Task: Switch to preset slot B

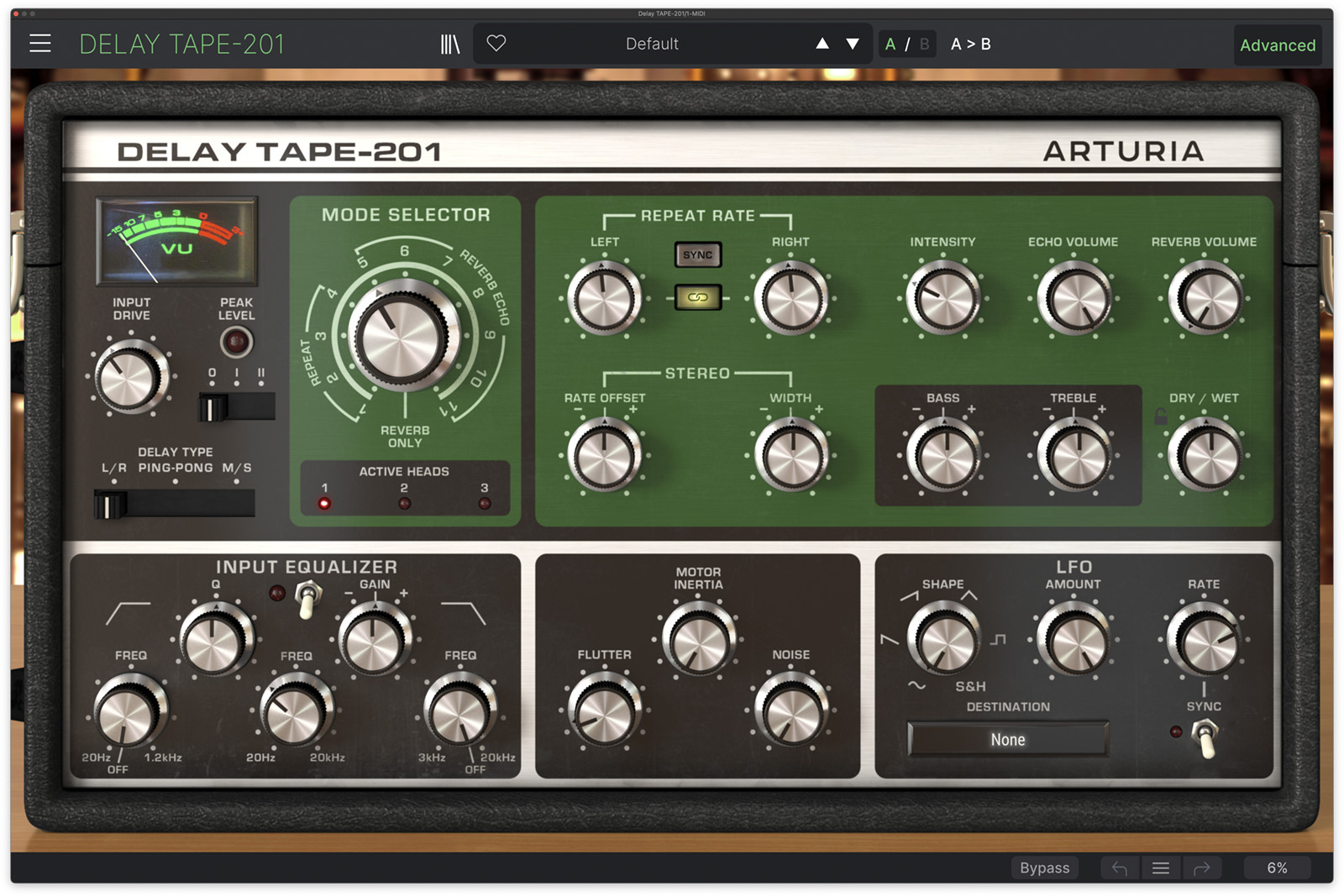Action: tap(924, 45)
